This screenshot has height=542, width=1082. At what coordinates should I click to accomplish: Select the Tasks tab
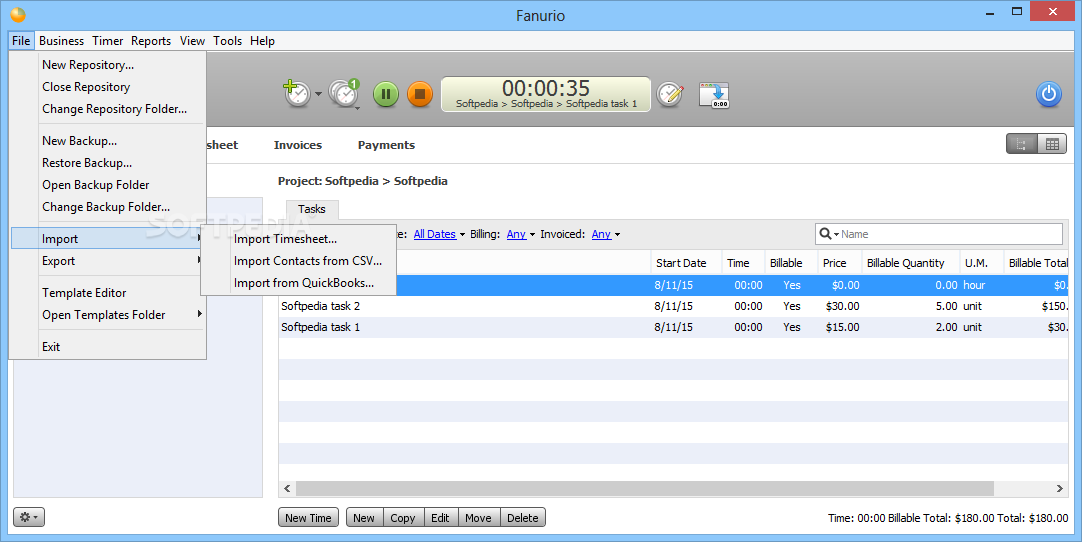coord(312,209)
